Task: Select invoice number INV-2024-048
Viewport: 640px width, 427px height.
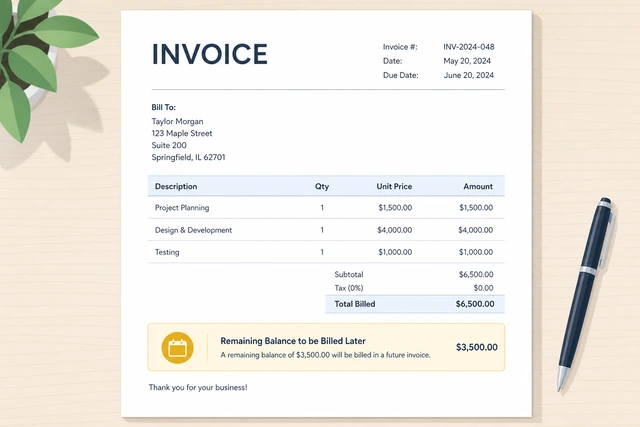Action: coord(469,47)
